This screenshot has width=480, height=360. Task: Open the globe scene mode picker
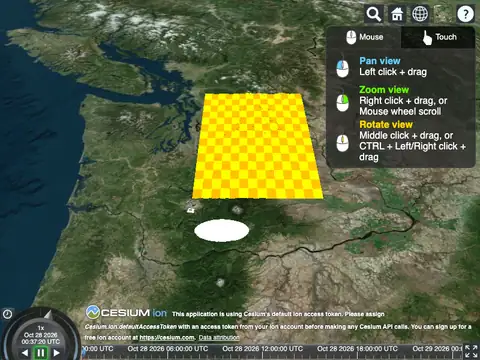tap(420, 14)
